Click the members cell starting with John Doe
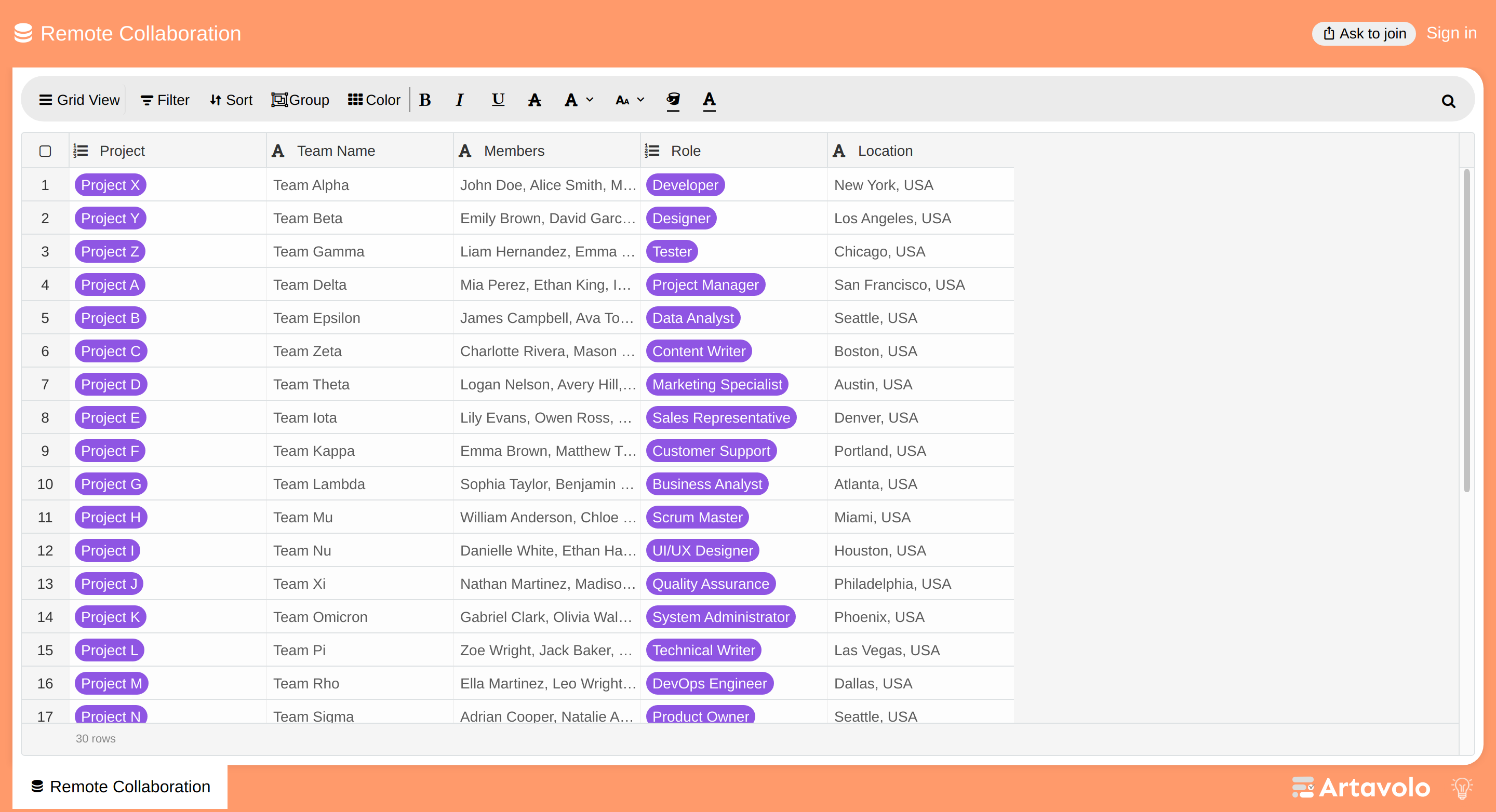Image resolution: width=1496 pixels, height=812 pixels. 546,185
